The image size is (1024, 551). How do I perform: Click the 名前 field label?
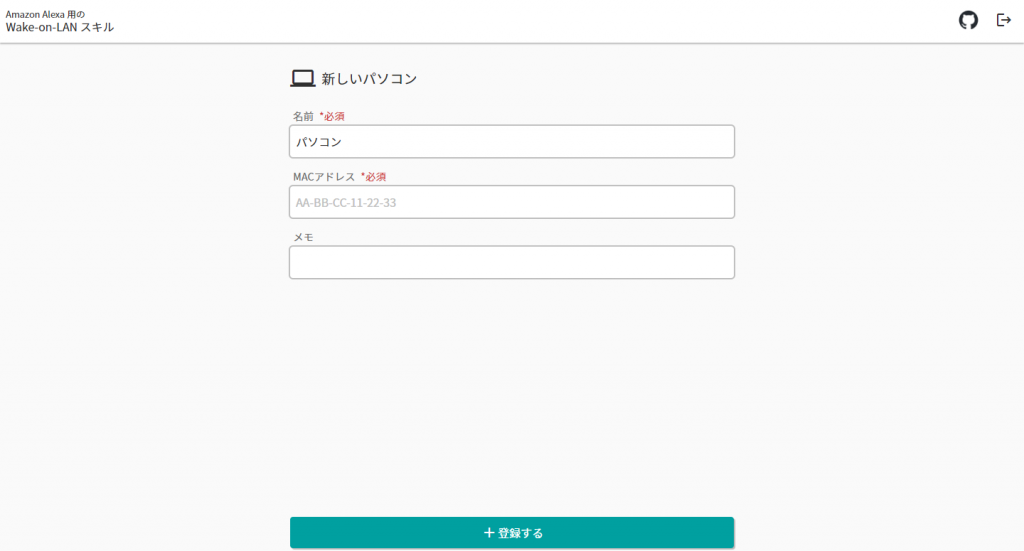coord(303,116)
